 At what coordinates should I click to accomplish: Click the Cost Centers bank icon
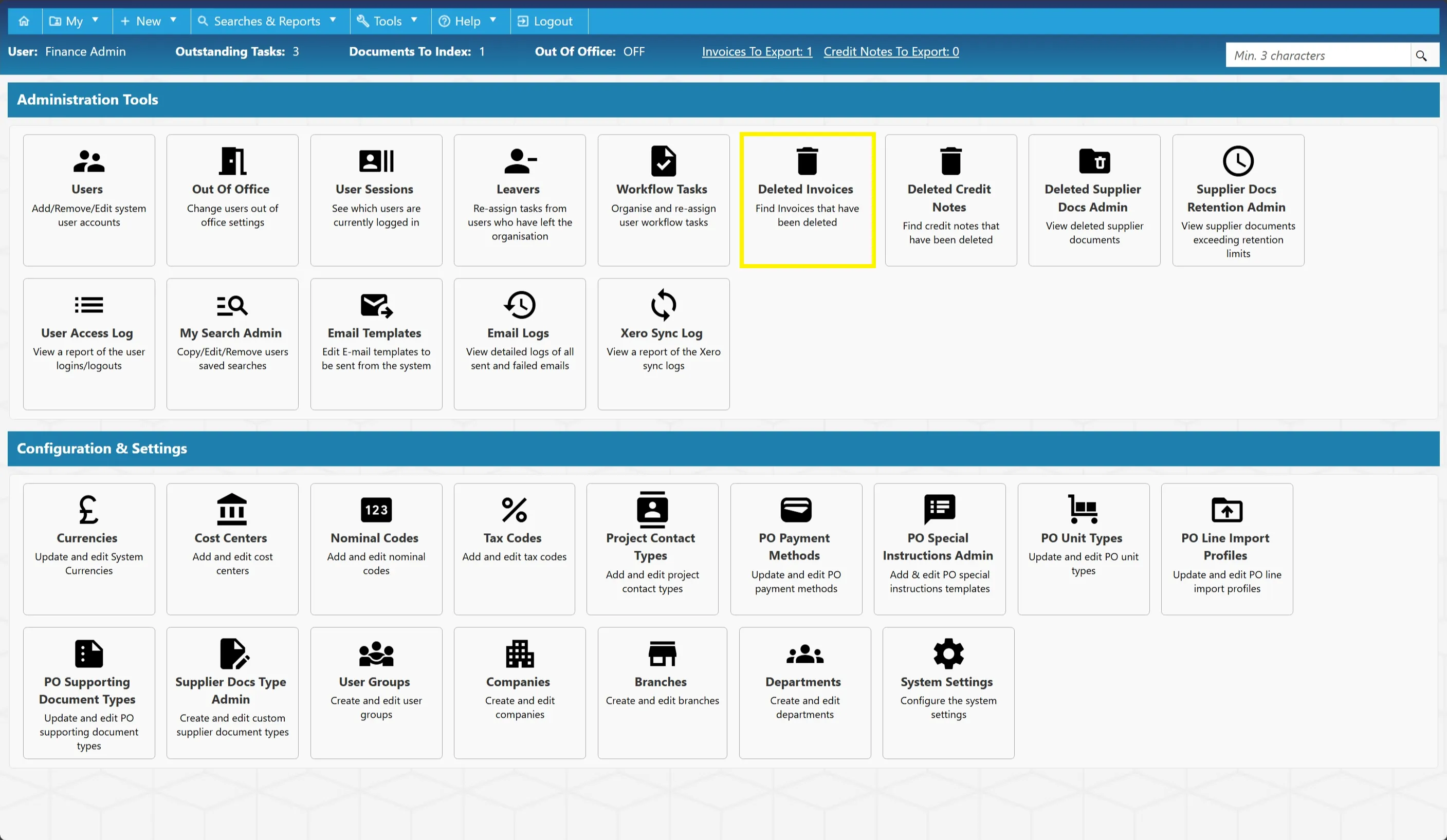coord(232,510)
